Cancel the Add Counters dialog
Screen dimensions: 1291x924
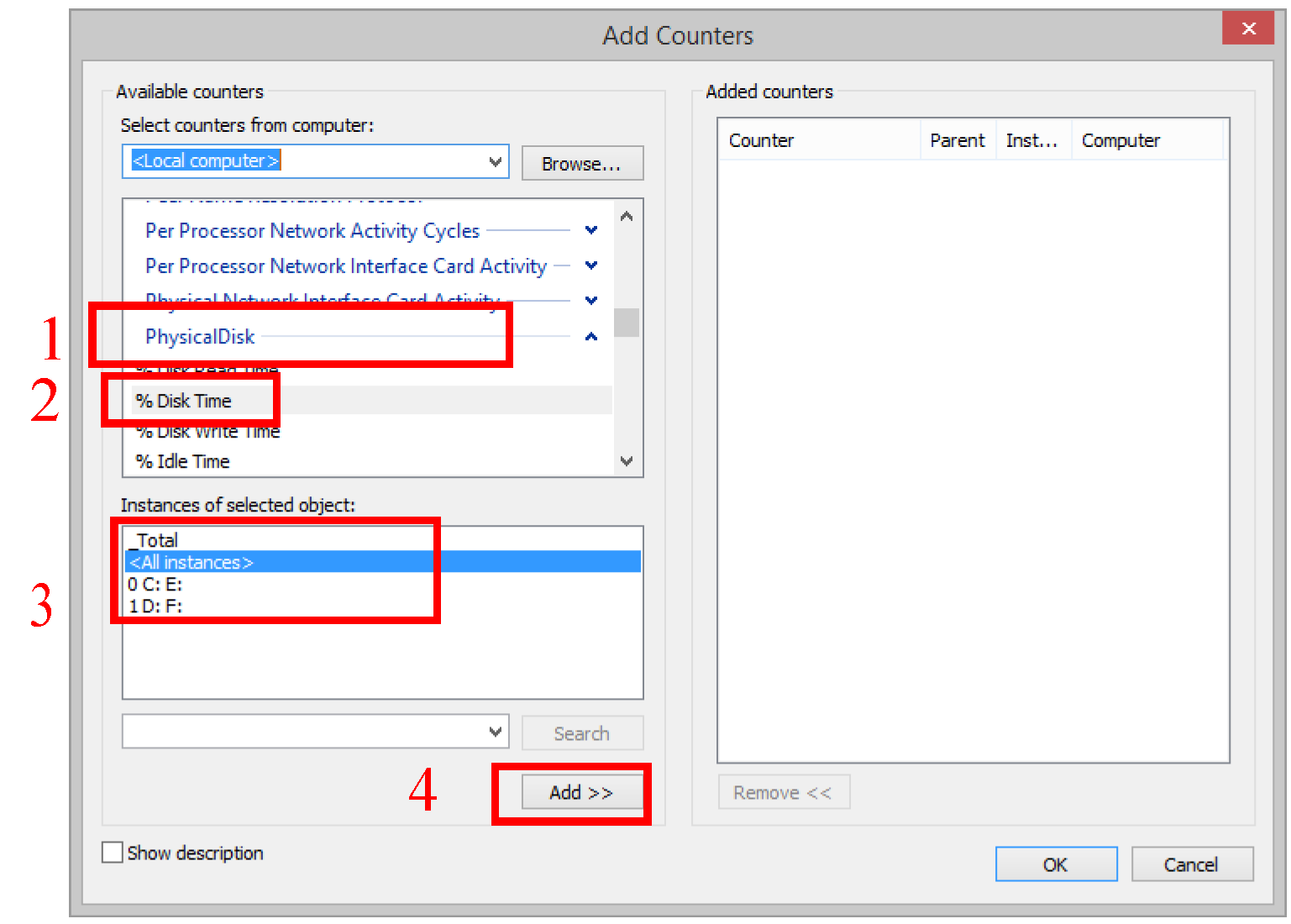tap(1191, 864)
